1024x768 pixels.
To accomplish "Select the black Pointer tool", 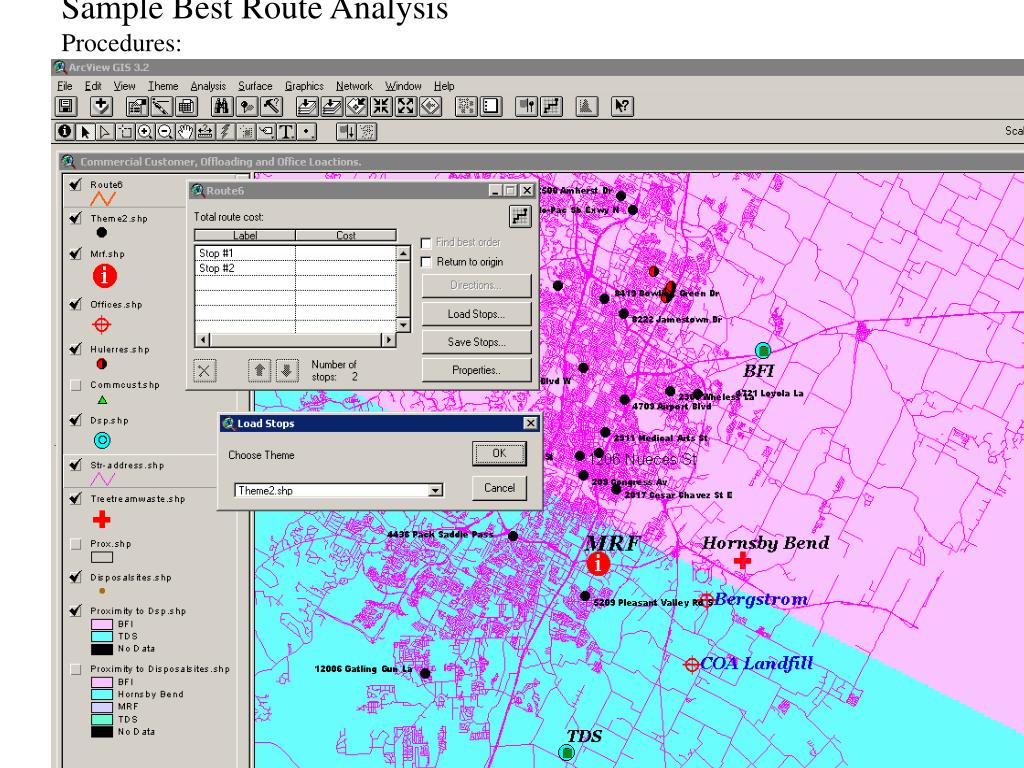I will tap(85, 131).
